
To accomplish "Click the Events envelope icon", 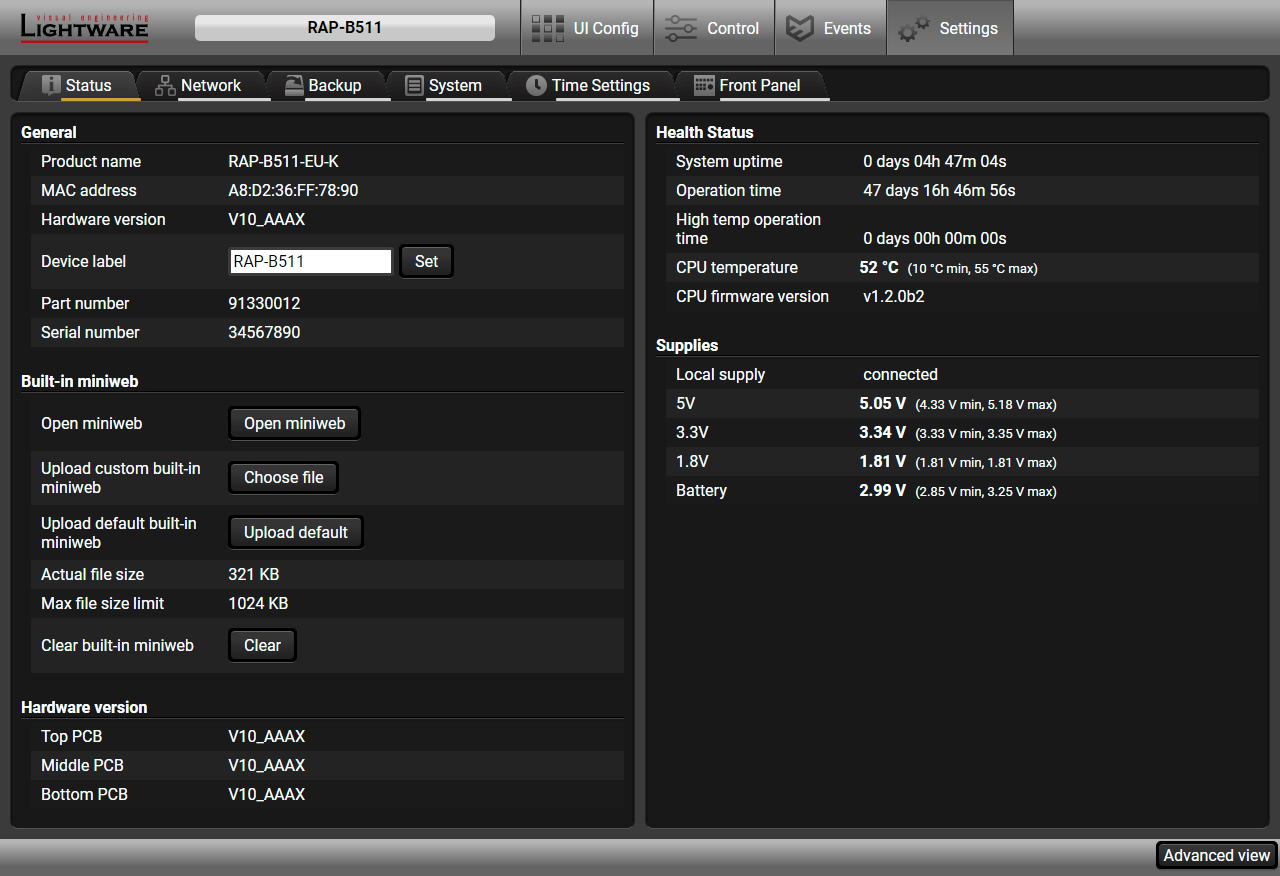I will tap(799, 28).
